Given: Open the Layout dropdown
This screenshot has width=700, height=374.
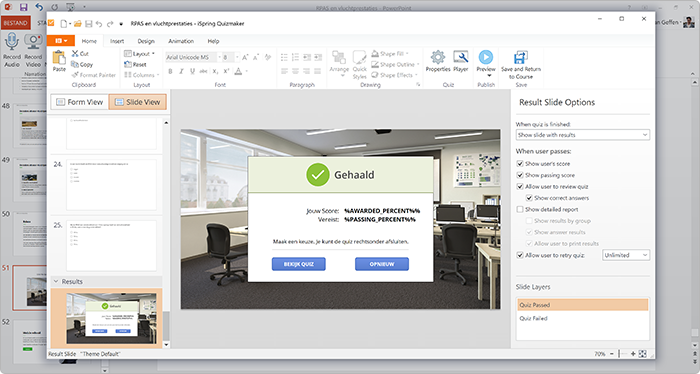Looking at the screenshot, I should click(x=139, y=54).
